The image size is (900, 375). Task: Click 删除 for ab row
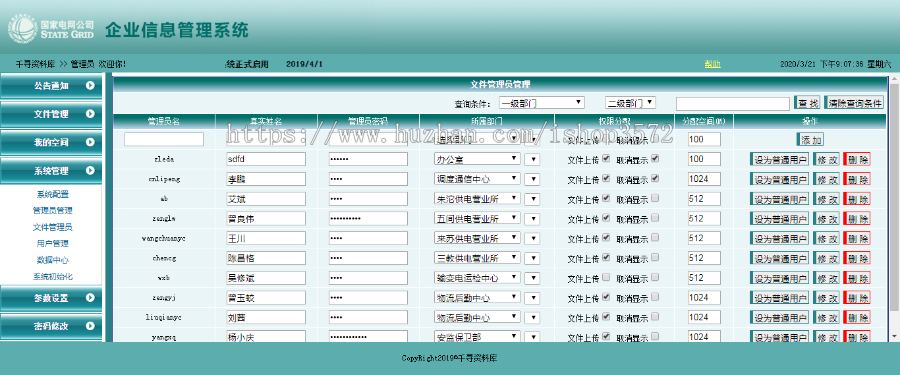point(857,199)
